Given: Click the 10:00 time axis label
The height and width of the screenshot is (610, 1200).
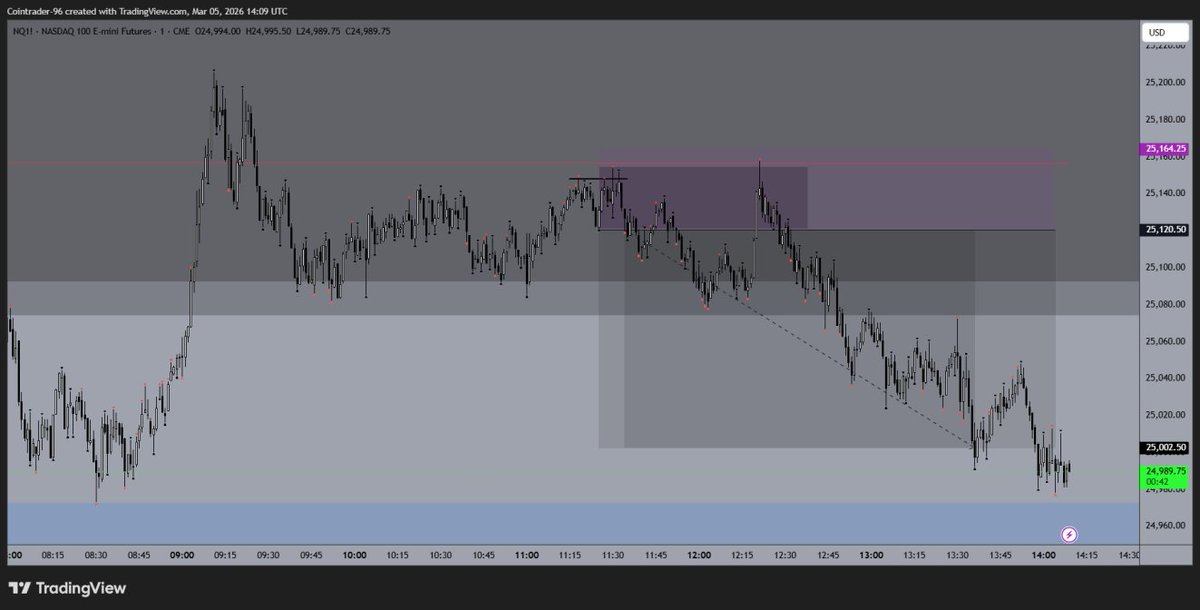Looking at the screenshot, I should [x=355, y=555].
